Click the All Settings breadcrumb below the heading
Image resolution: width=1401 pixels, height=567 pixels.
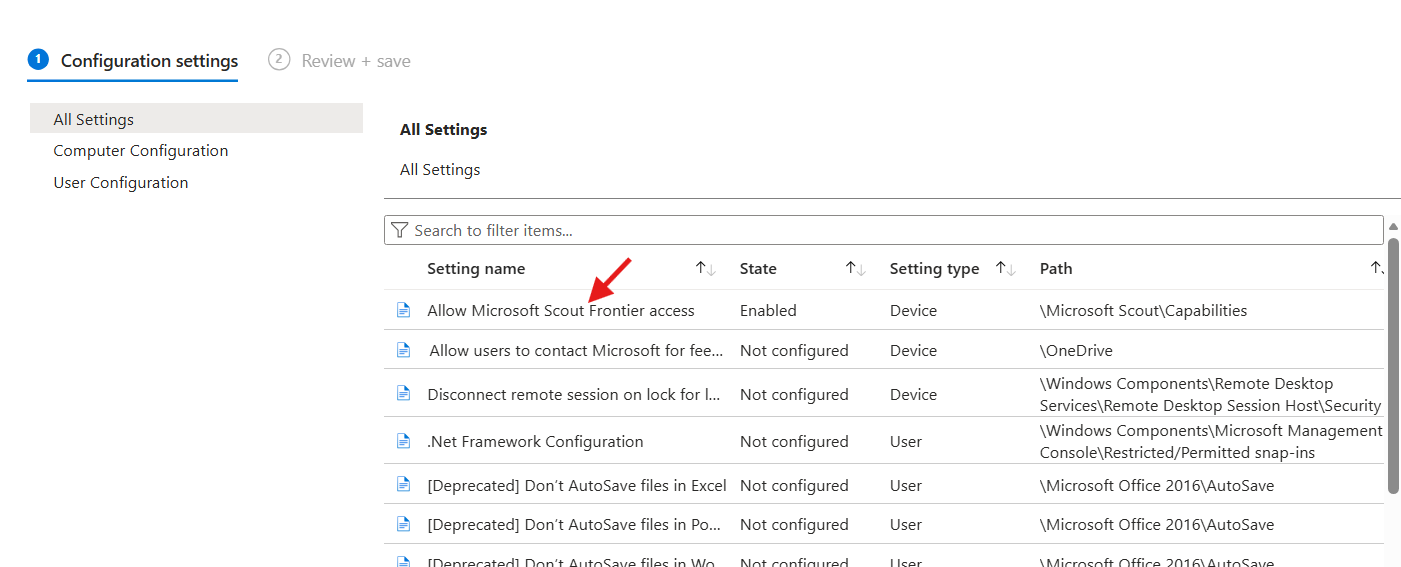click(440, 169)
